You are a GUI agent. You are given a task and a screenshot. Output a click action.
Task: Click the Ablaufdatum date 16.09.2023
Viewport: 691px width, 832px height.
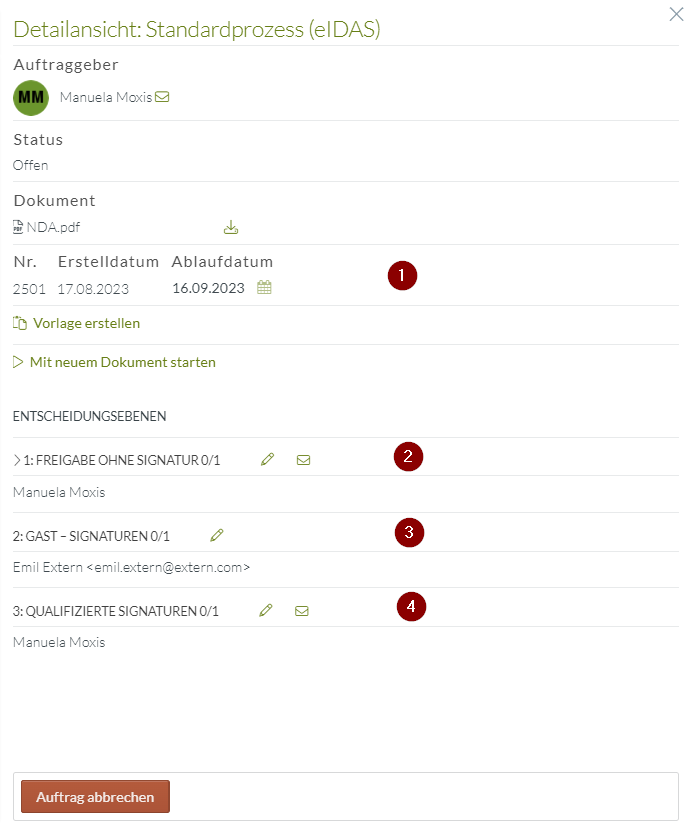(x=211, y=286)
